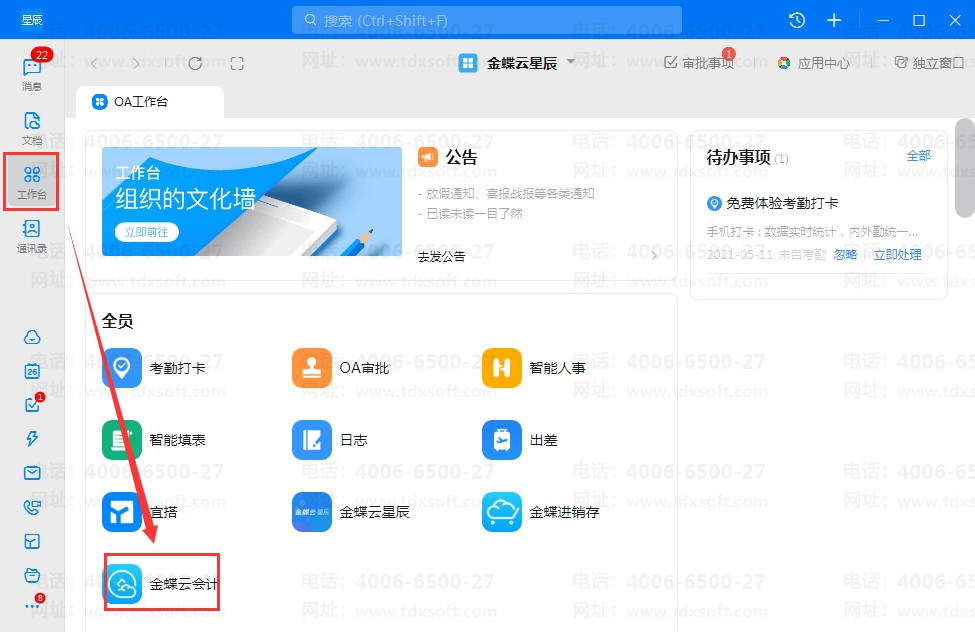Open the 消息 messages icon in sidebar
Viewport: 975px width, 632px height.
click(32, 70)
